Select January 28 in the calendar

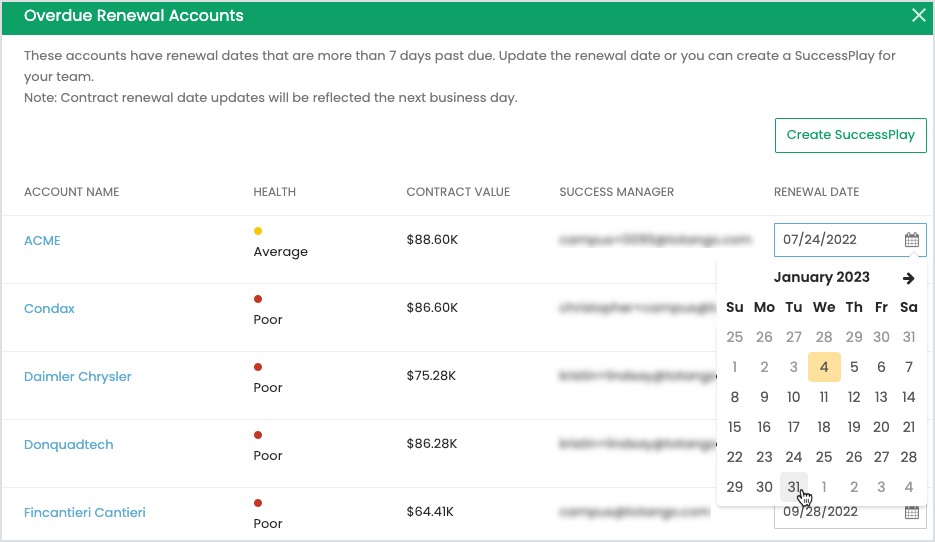pos(908,457)
